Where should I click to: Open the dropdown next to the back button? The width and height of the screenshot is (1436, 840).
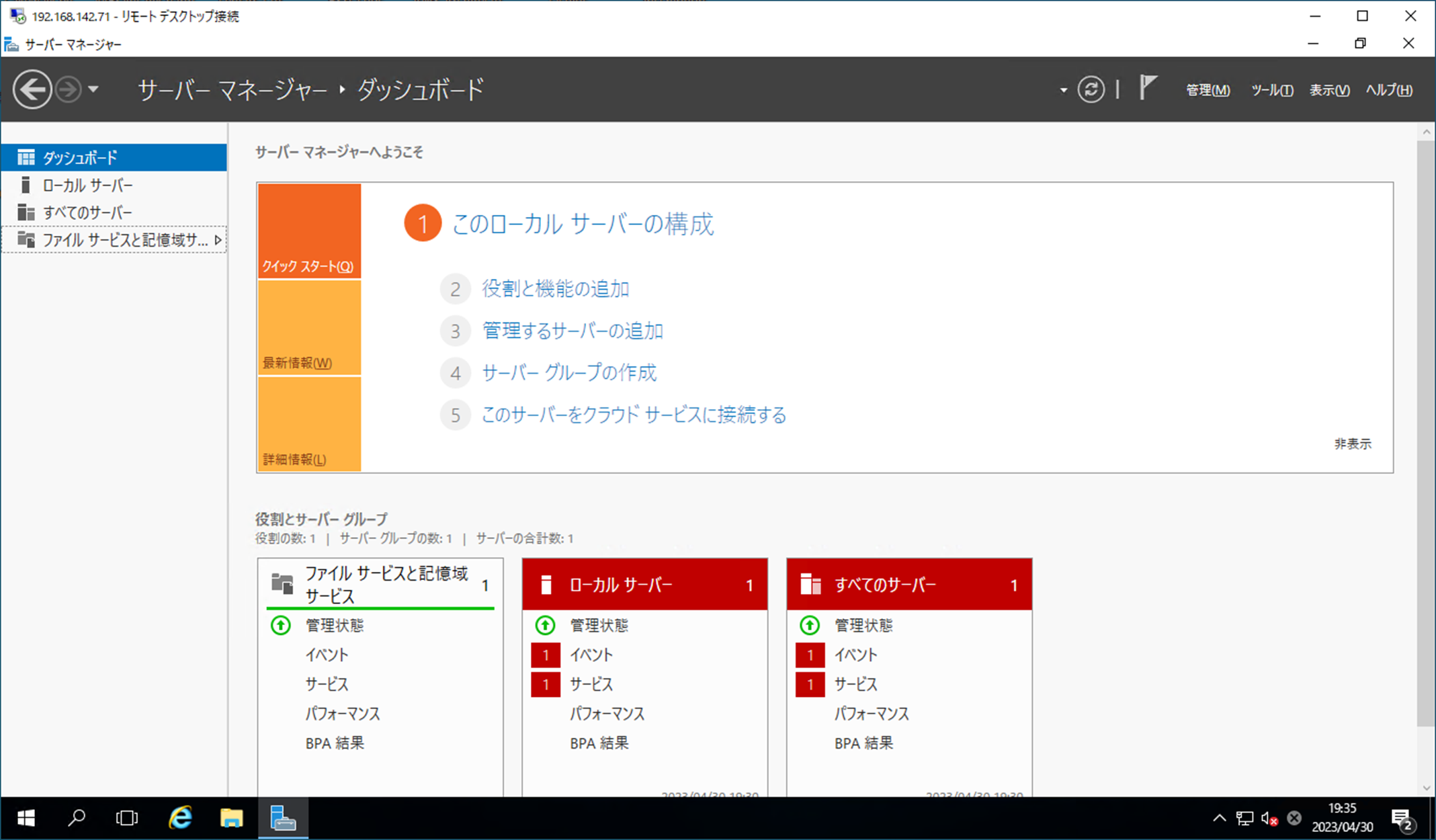tap(94, 89)
